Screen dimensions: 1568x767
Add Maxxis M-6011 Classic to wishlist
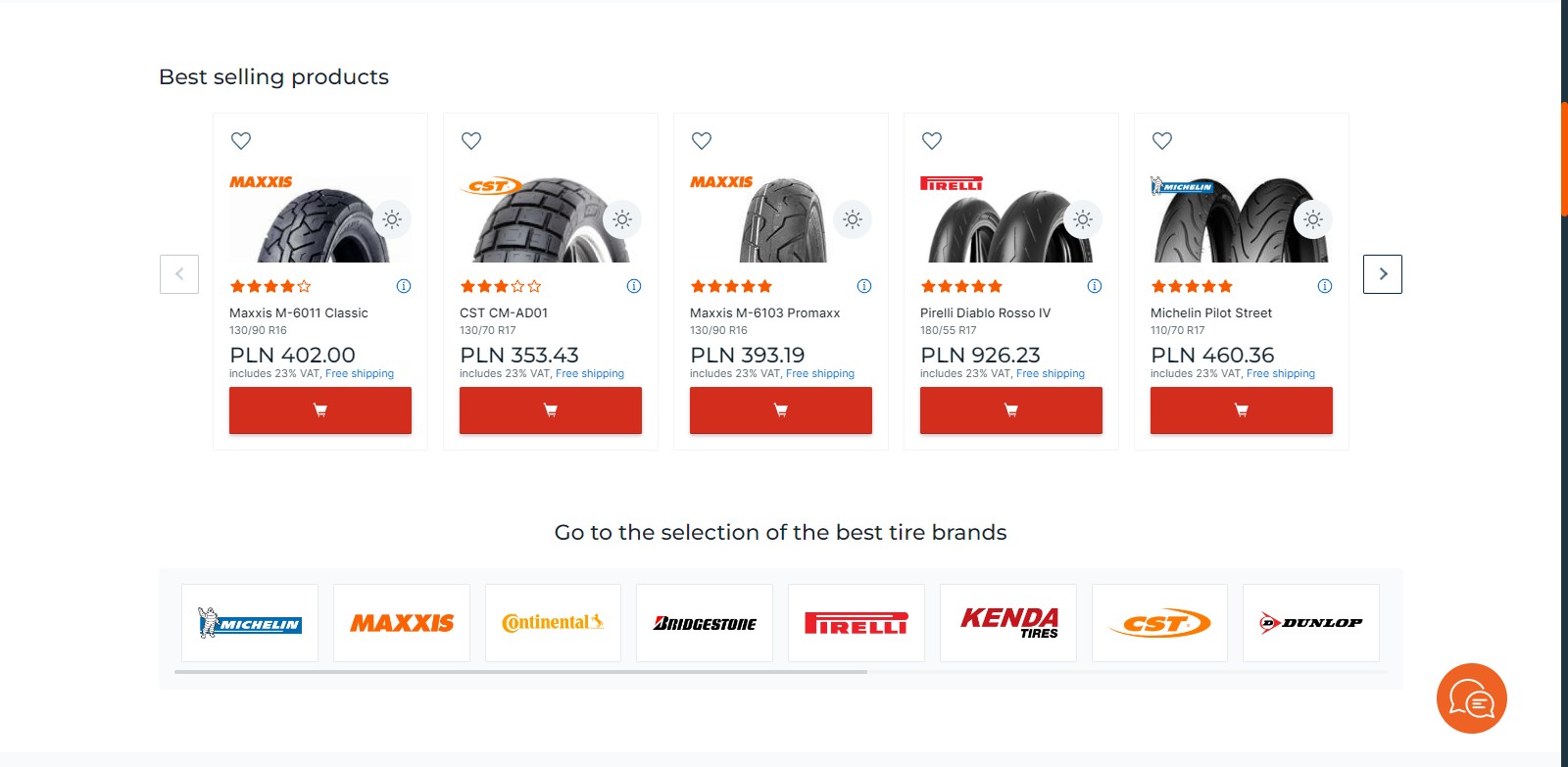coord(241,141)
